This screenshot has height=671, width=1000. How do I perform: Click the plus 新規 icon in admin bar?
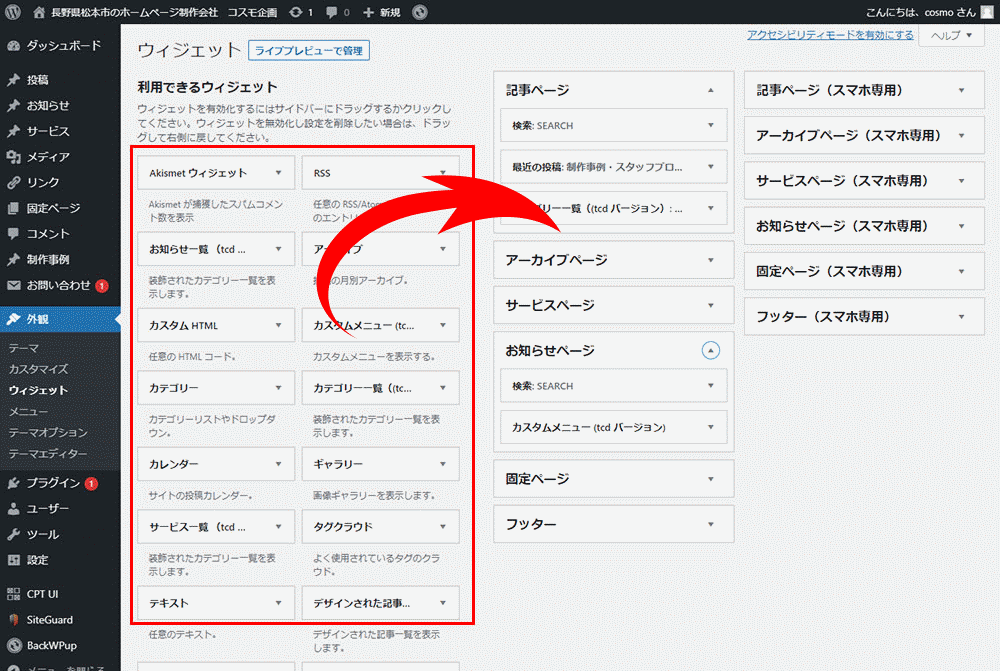coord(370,12)
